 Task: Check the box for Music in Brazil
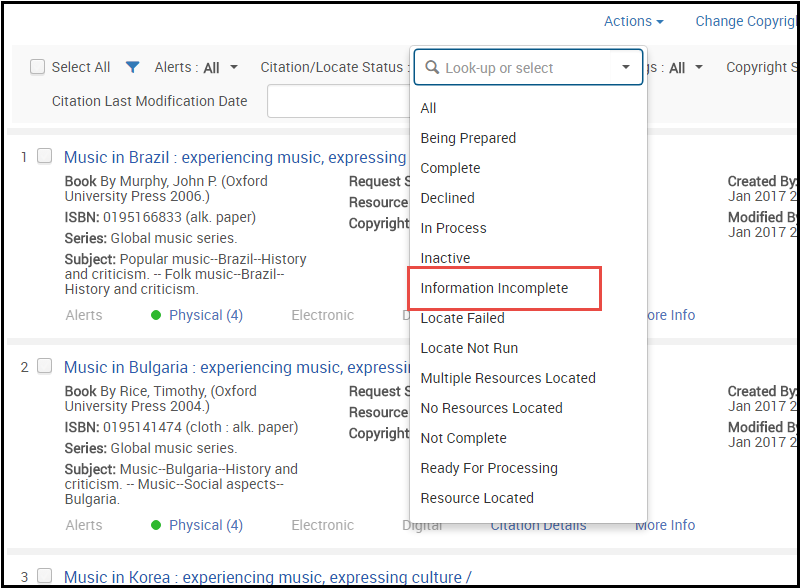(x=45, y=156)
